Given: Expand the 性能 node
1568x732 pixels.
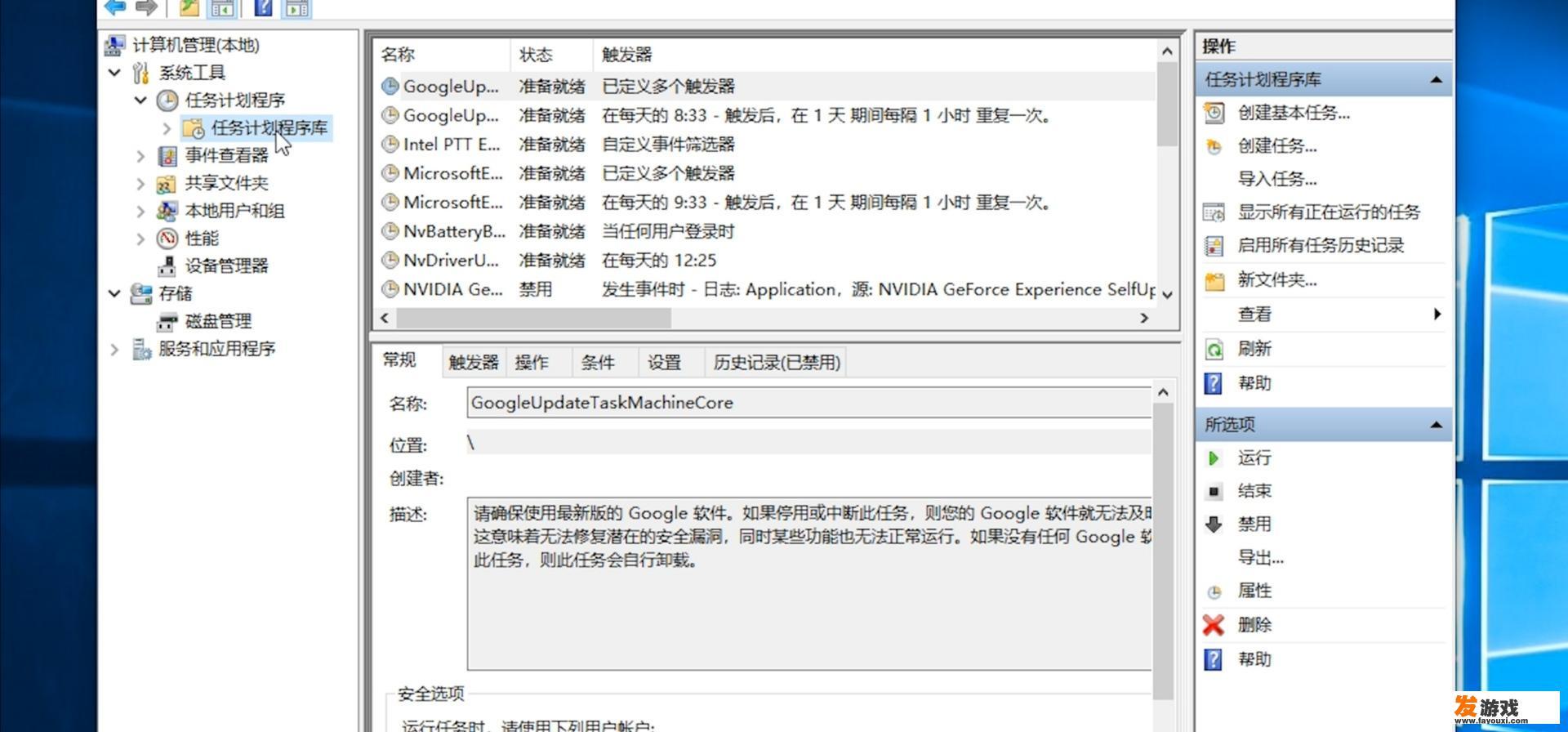Looking at the screenshot, I should tap(140, 239).
